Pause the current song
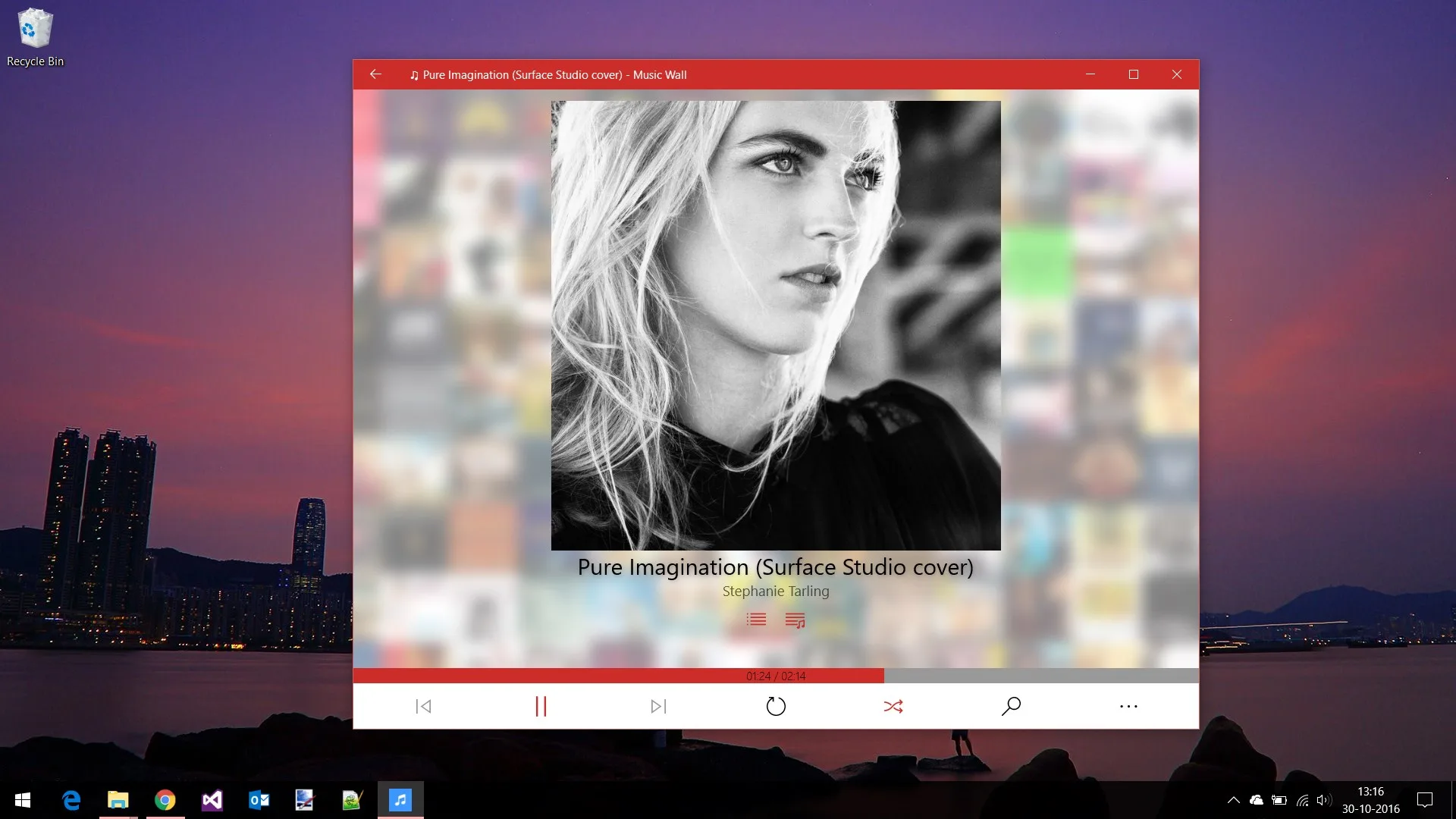This screenshot has width=1456, height=819. pyautogui.click(x=541, y=707)
